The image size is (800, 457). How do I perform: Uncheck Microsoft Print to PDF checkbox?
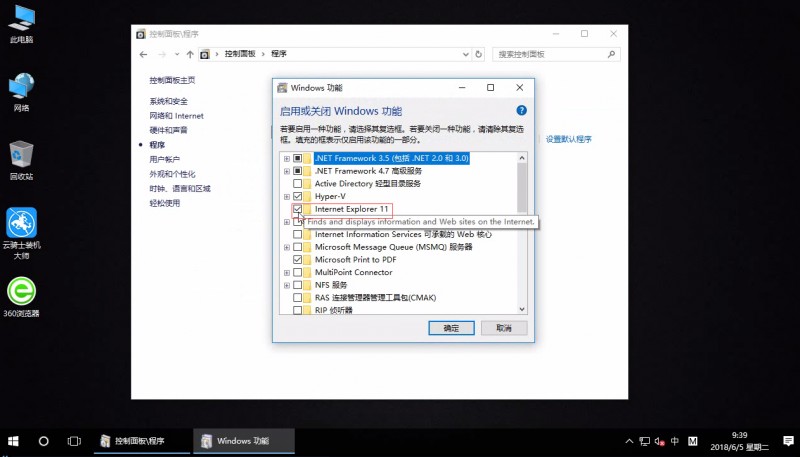[297, 260]
